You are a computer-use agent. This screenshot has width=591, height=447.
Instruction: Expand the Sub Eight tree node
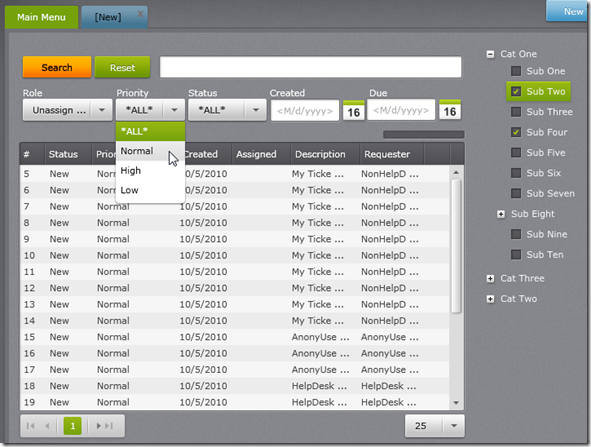tap(501, 214)
